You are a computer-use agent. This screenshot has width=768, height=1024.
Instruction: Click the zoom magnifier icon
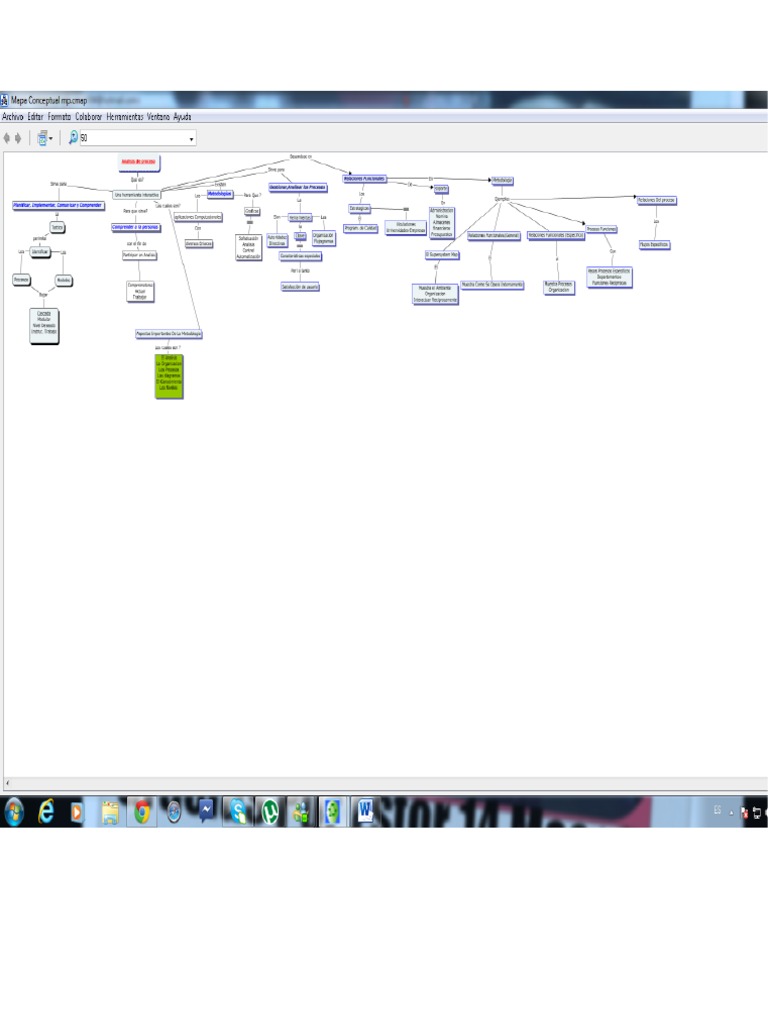(x=73, y=137)
